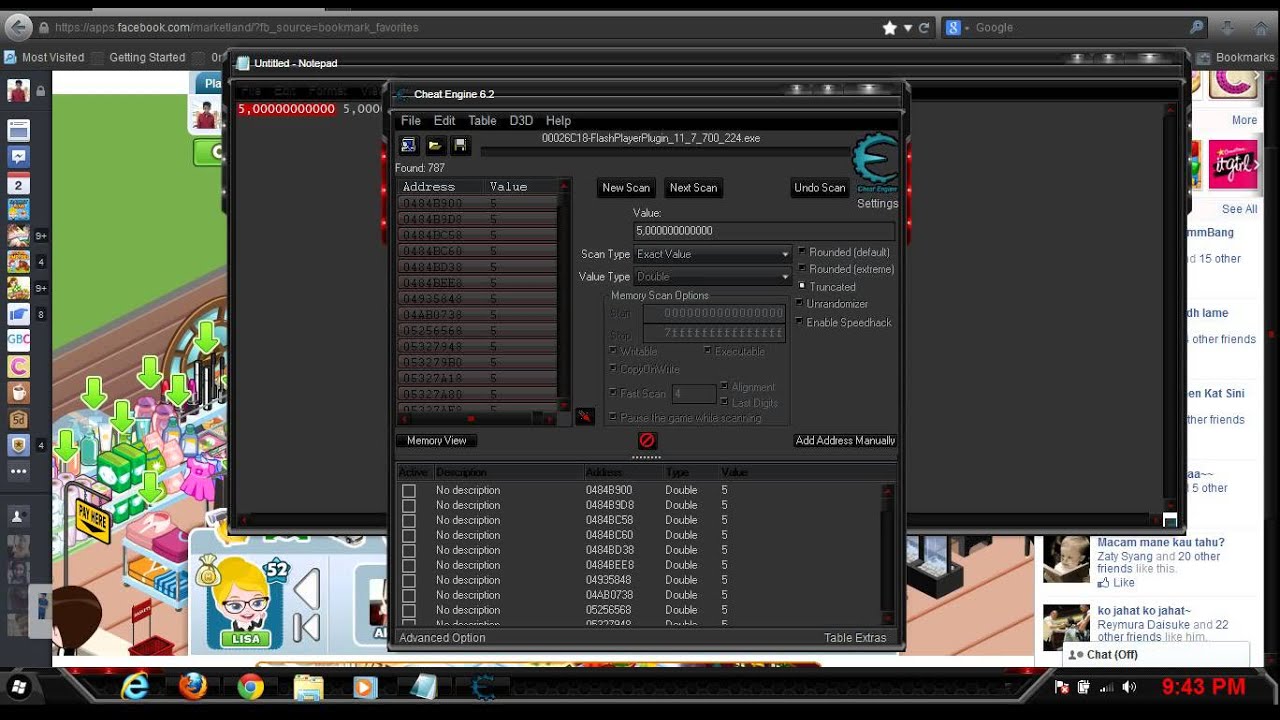Open the Table menu
1280x720 pixels.
coord(482,121)
